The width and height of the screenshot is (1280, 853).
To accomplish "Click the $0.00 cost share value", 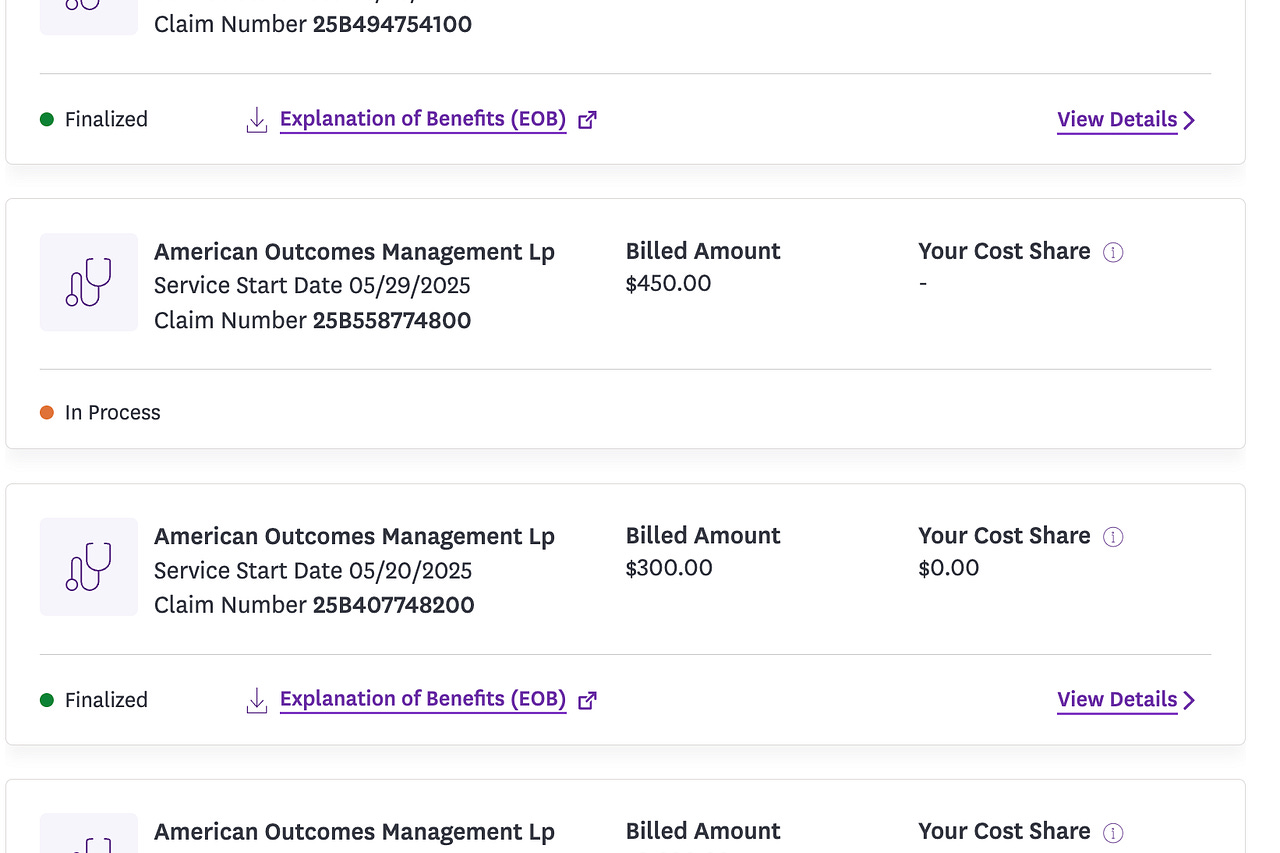I will pos(949,568).
